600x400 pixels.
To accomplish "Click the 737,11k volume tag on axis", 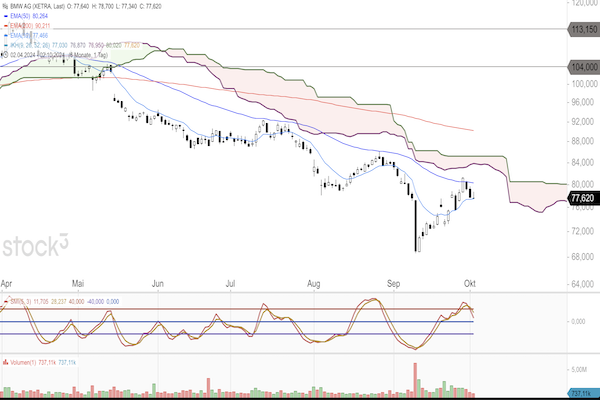I will 583,393.
